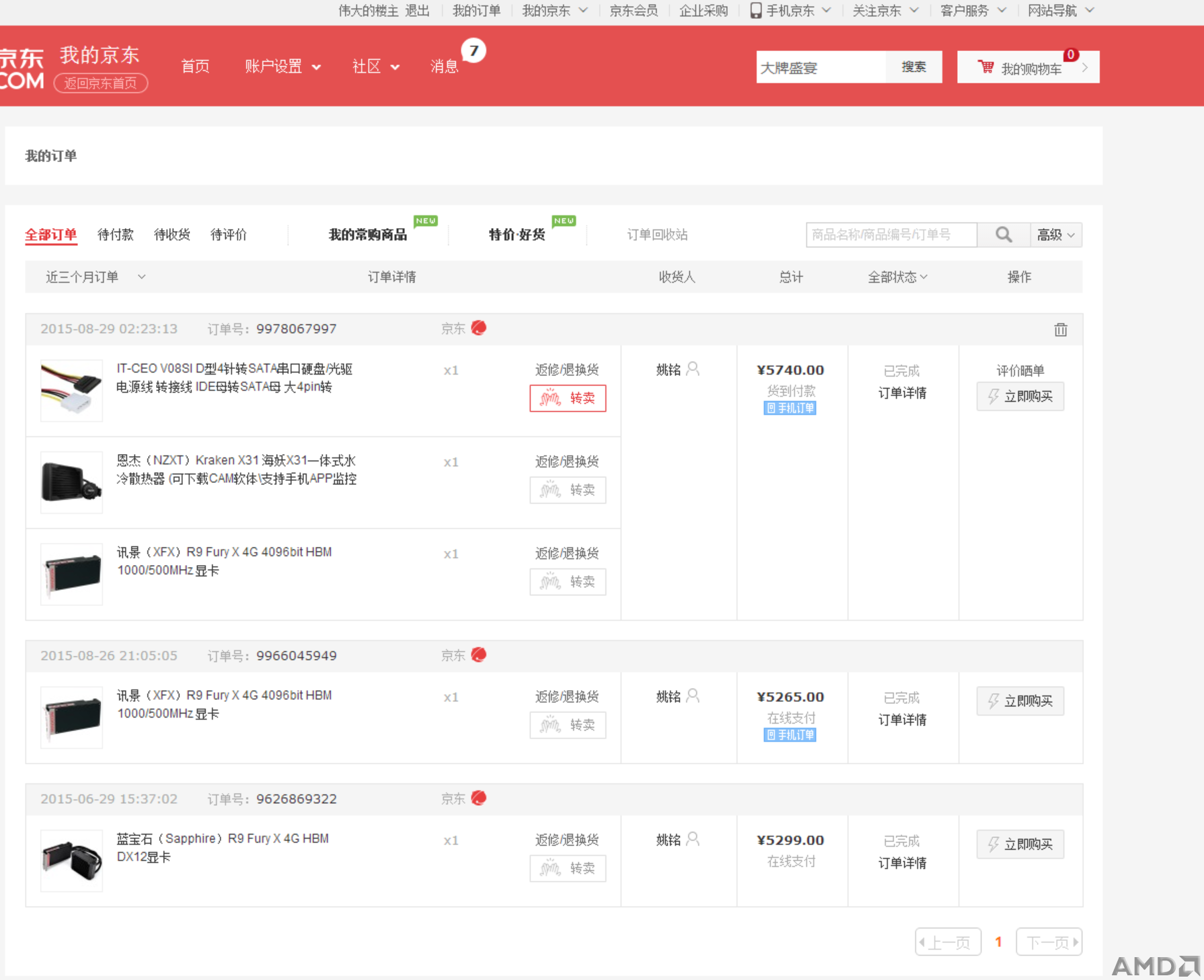This screenshot has height=980, width=1204.
Task: Click the red JD seller icon for order 9626869322
Action: click(x=479, y=798)
